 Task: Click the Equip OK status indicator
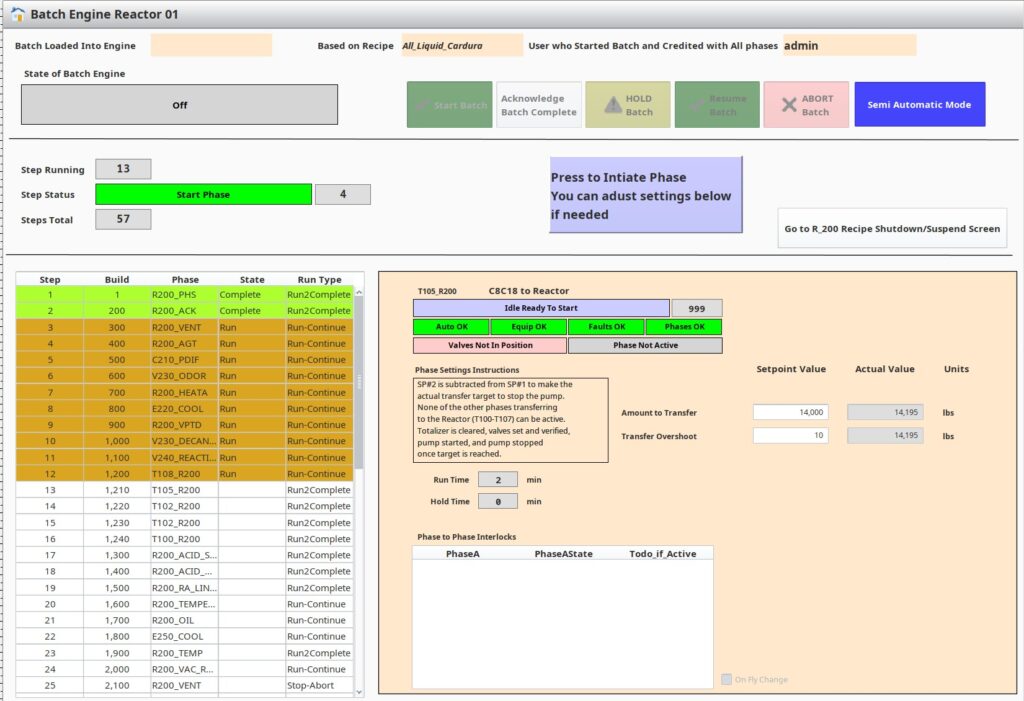(529, 326)
